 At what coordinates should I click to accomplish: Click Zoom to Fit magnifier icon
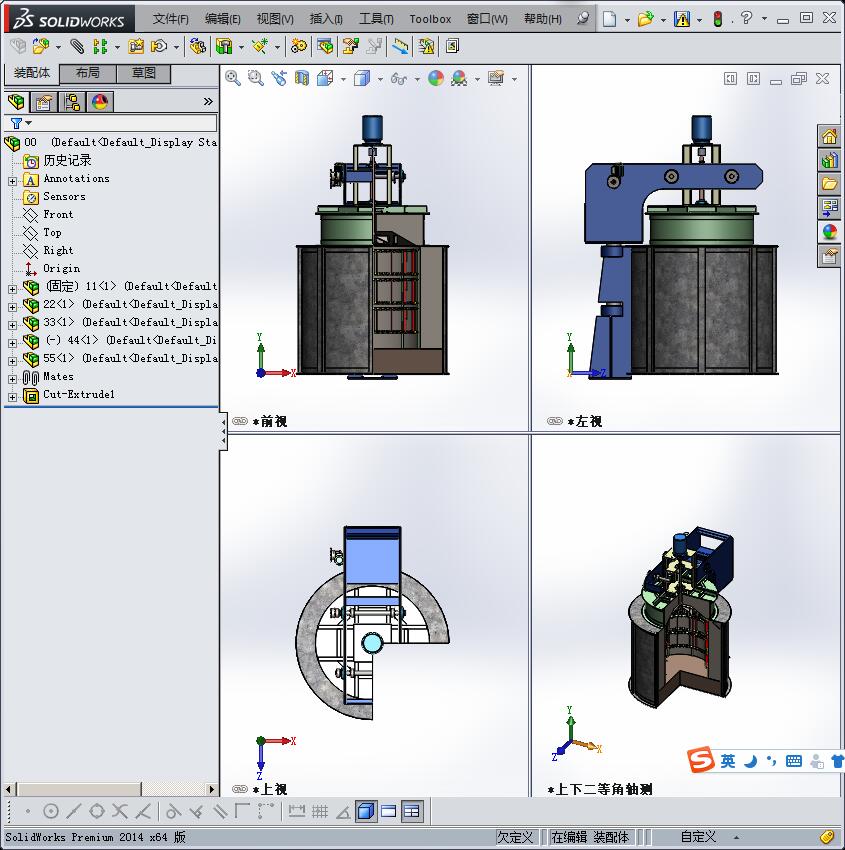(x=232, y=78)
